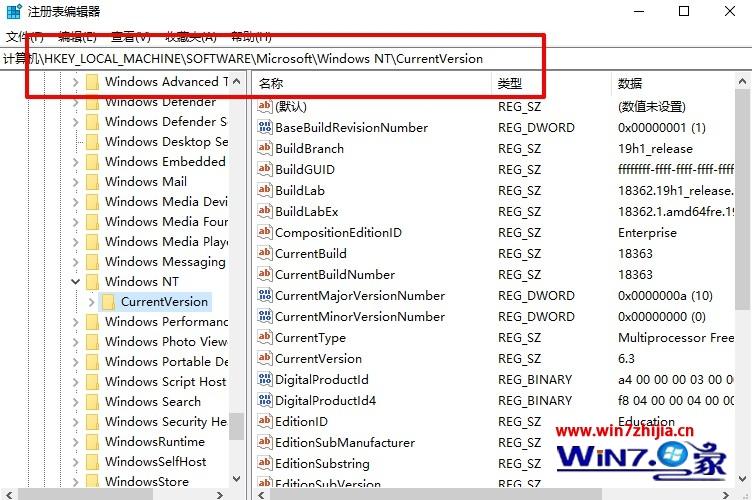Image resolution: width=752 pixels, height=500 pixels.
Task: Collapse the Windows NT tree node
Action: [x=75, y=281]
